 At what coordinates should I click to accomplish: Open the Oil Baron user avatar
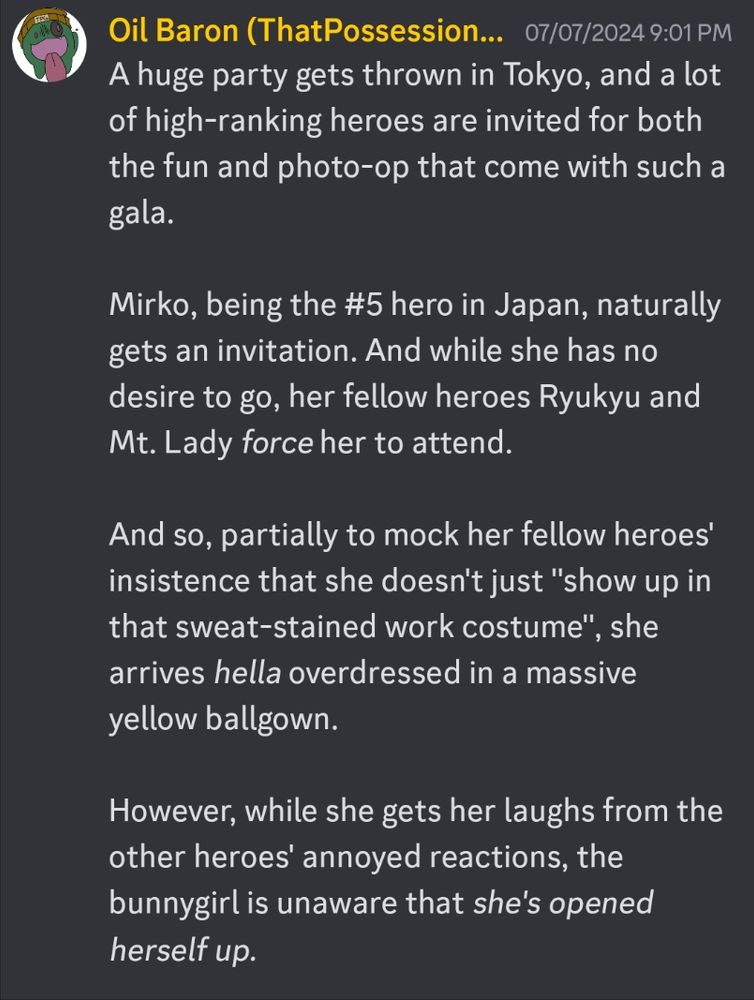(x=50, y=45)
